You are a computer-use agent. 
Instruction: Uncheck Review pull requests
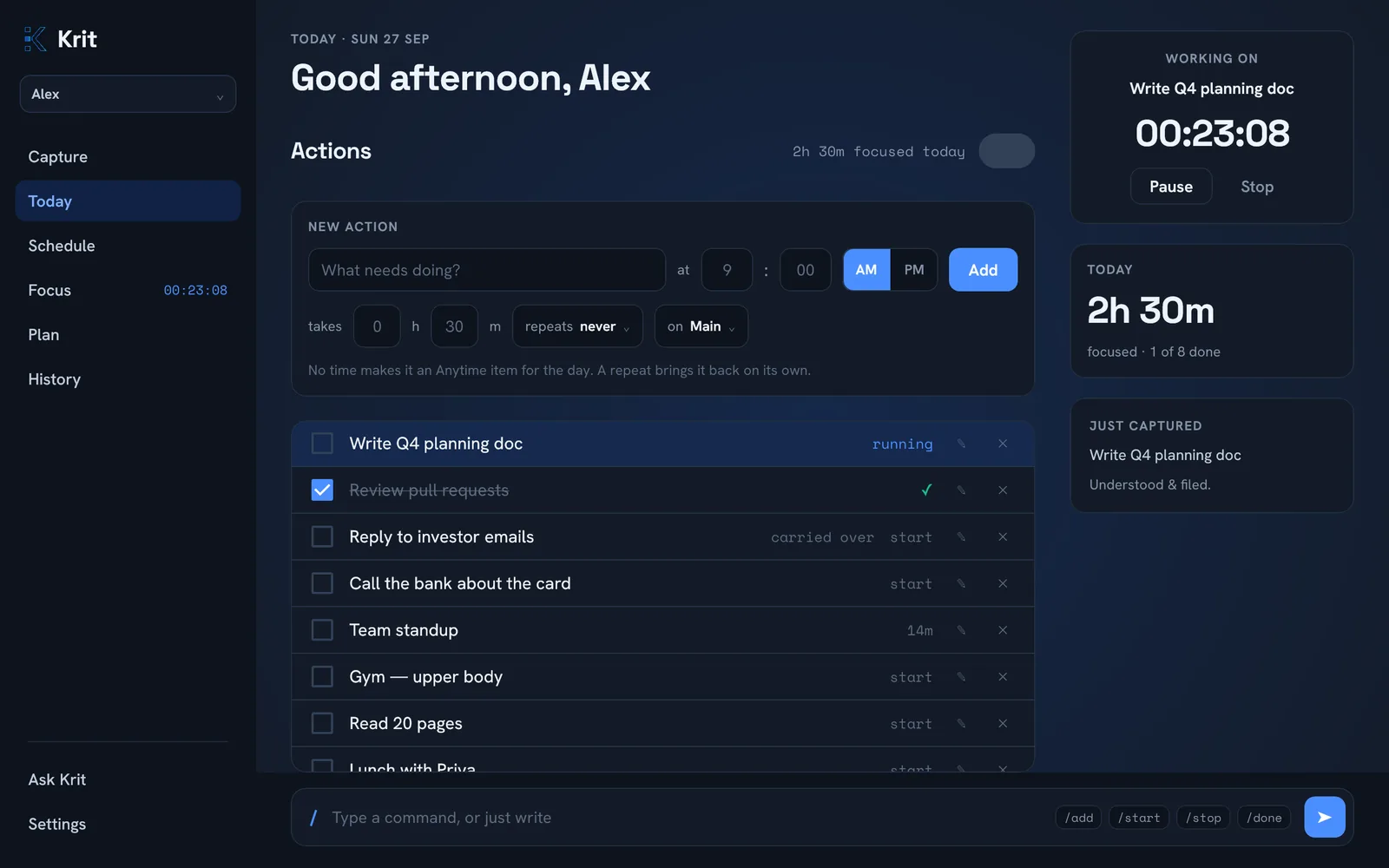coord(322,490)
